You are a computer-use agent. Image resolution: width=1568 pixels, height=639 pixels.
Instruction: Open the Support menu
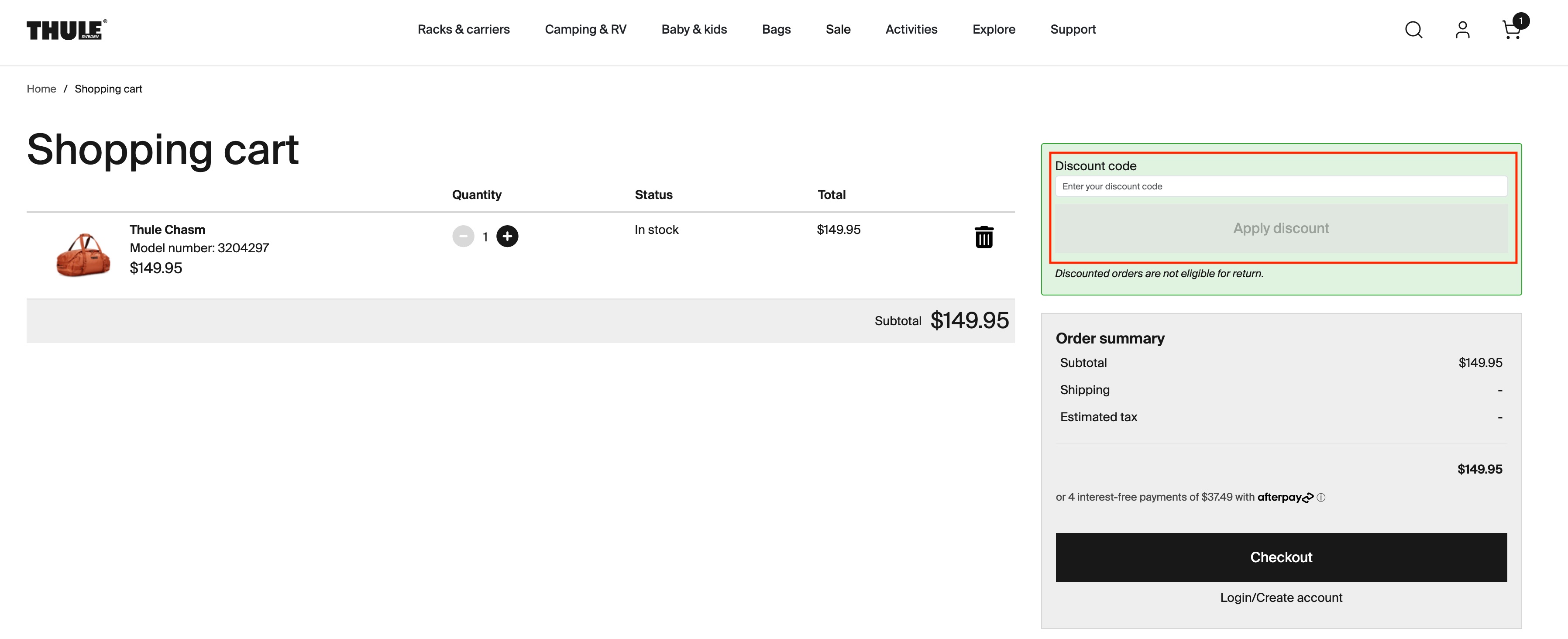point(1073,29)
